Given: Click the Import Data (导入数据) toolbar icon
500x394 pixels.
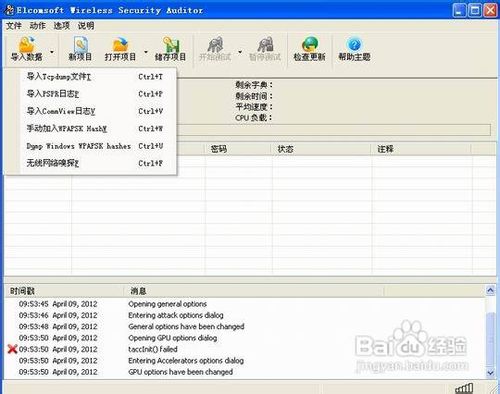Looking at the screenshot, I should pos(27,49).
